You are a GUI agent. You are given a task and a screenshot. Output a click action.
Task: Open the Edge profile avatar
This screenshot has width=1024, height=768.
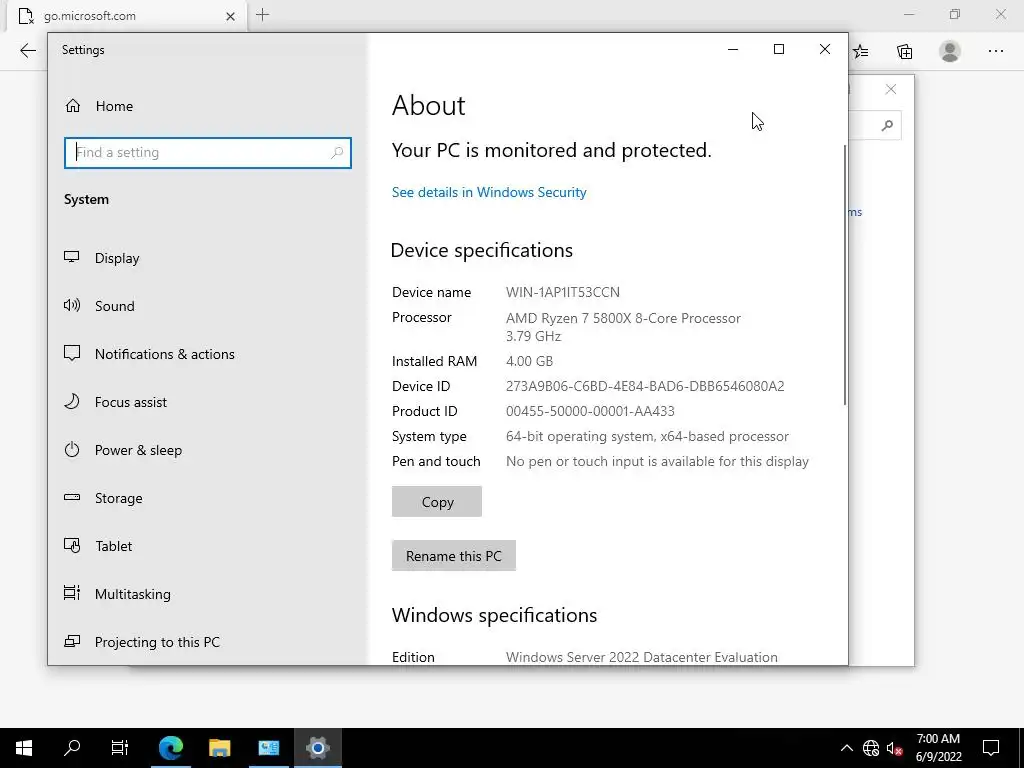tap(950, 51)
